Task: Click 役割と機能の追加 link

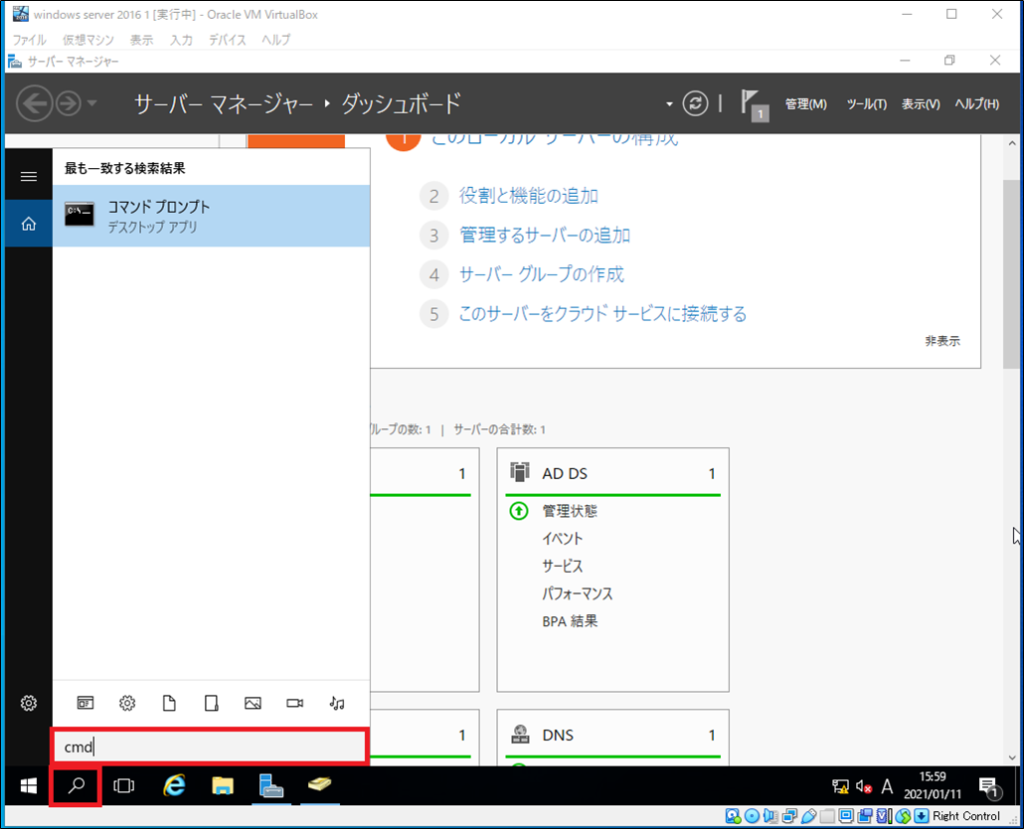Action: [x=528, y=196]
